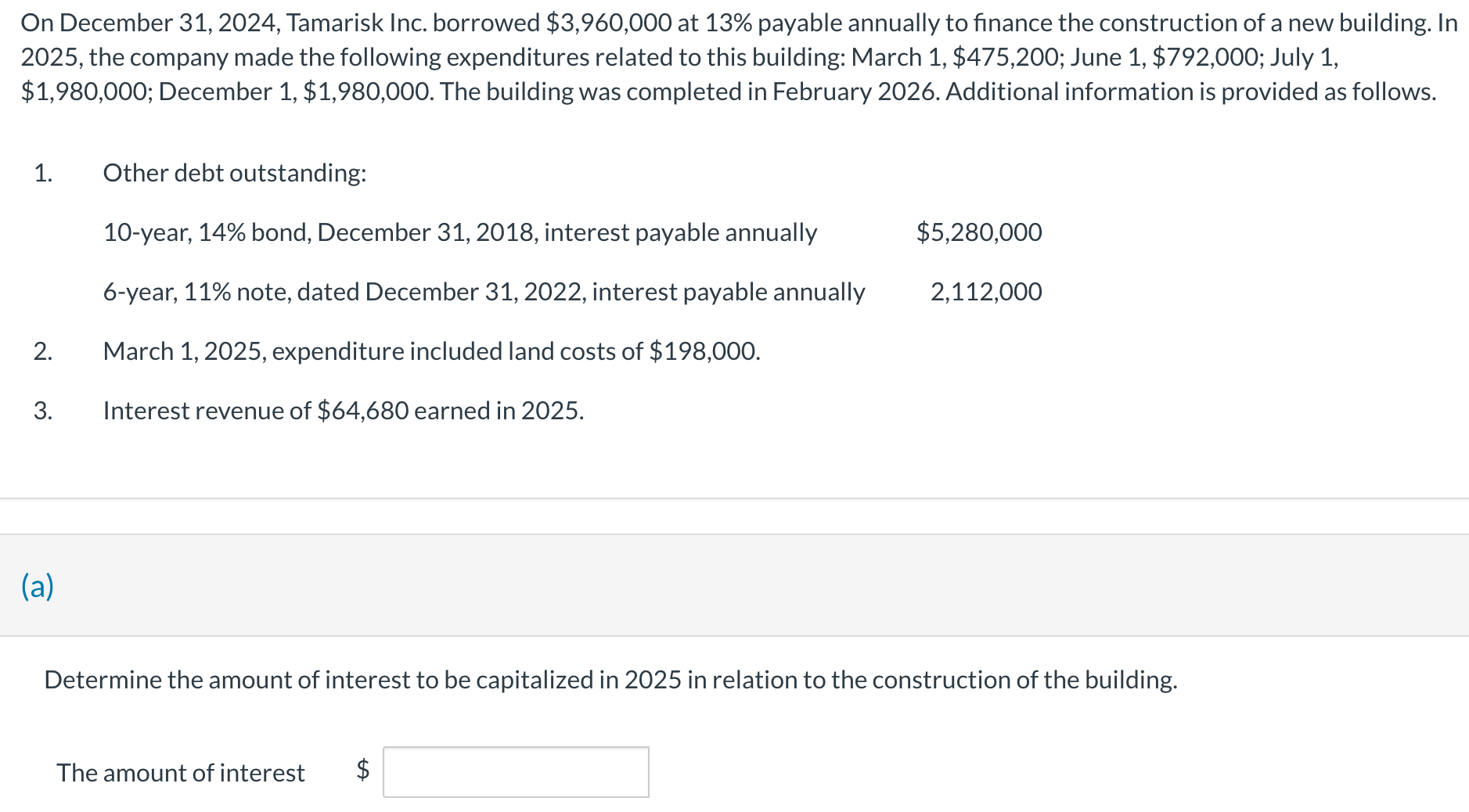The width and height of the screenshot is (1469, 812).
Task: Click the March 1, 2025 land costs line
Action: pyautogui.click(x=431, y=351)
